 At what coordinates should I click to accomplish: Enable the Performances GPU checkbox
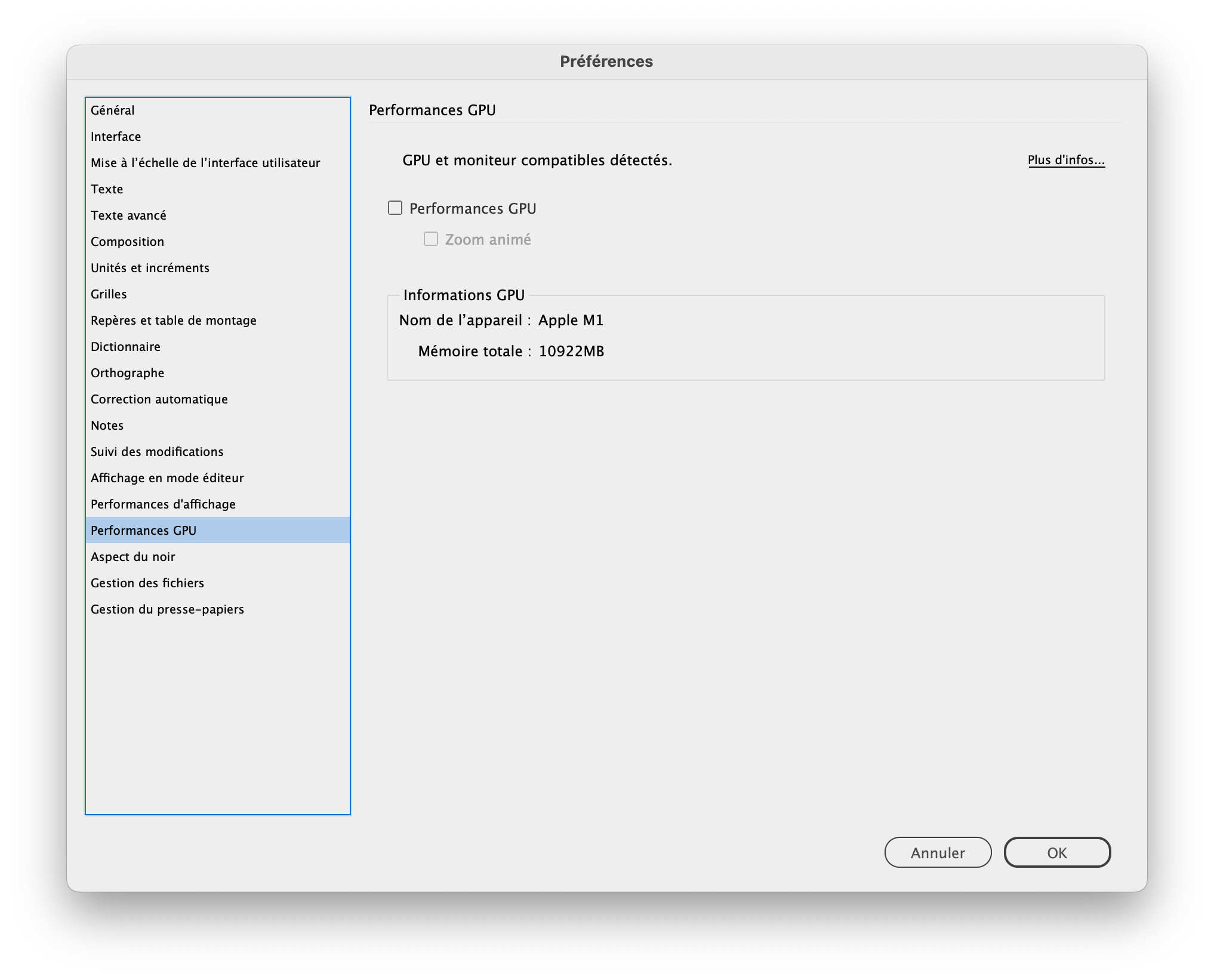pos(395,208)
